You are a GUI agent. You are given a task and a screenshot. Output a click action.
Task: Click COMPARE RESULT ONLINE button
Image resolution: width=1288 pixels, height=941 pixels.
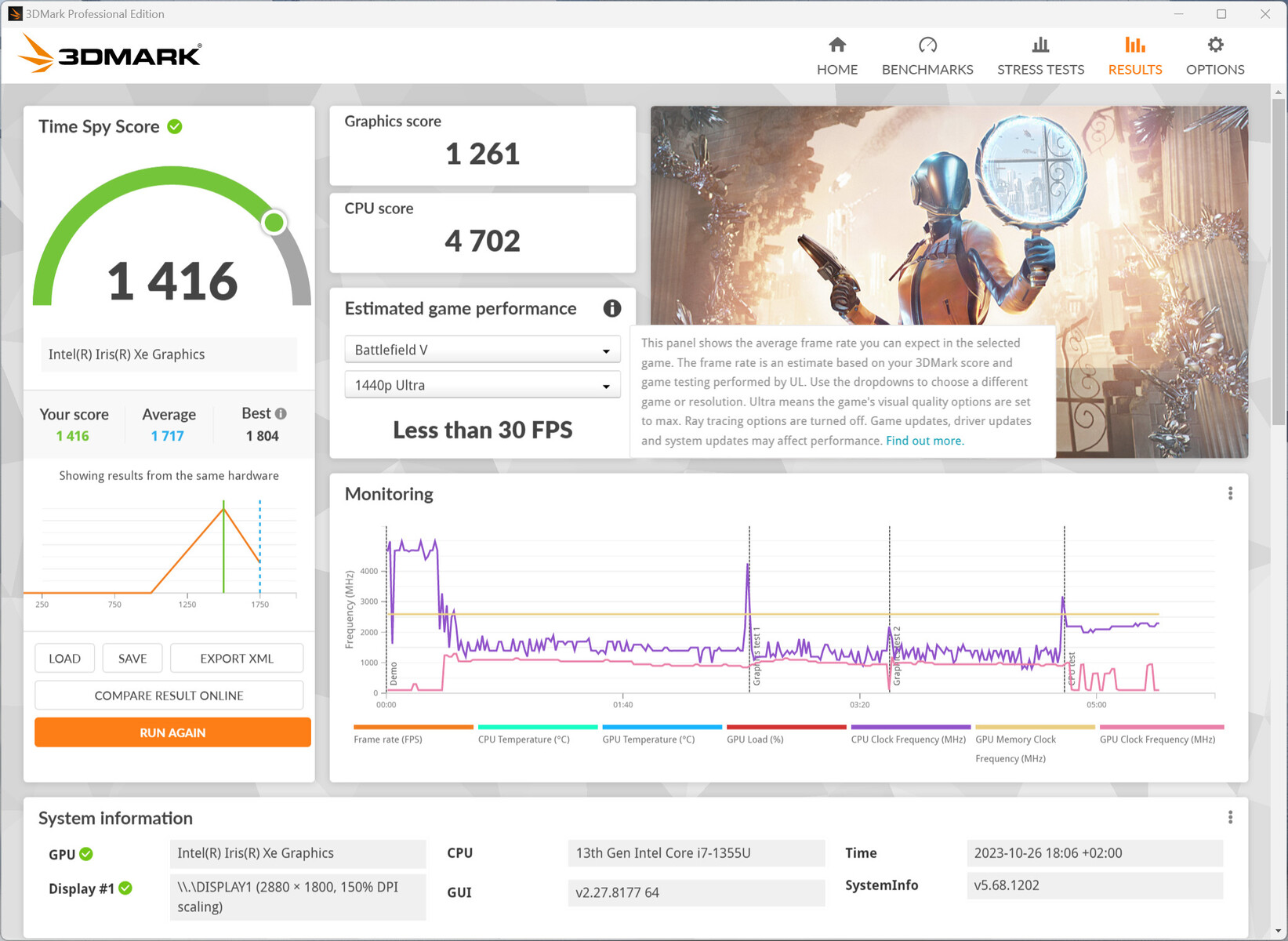[169, 696]
